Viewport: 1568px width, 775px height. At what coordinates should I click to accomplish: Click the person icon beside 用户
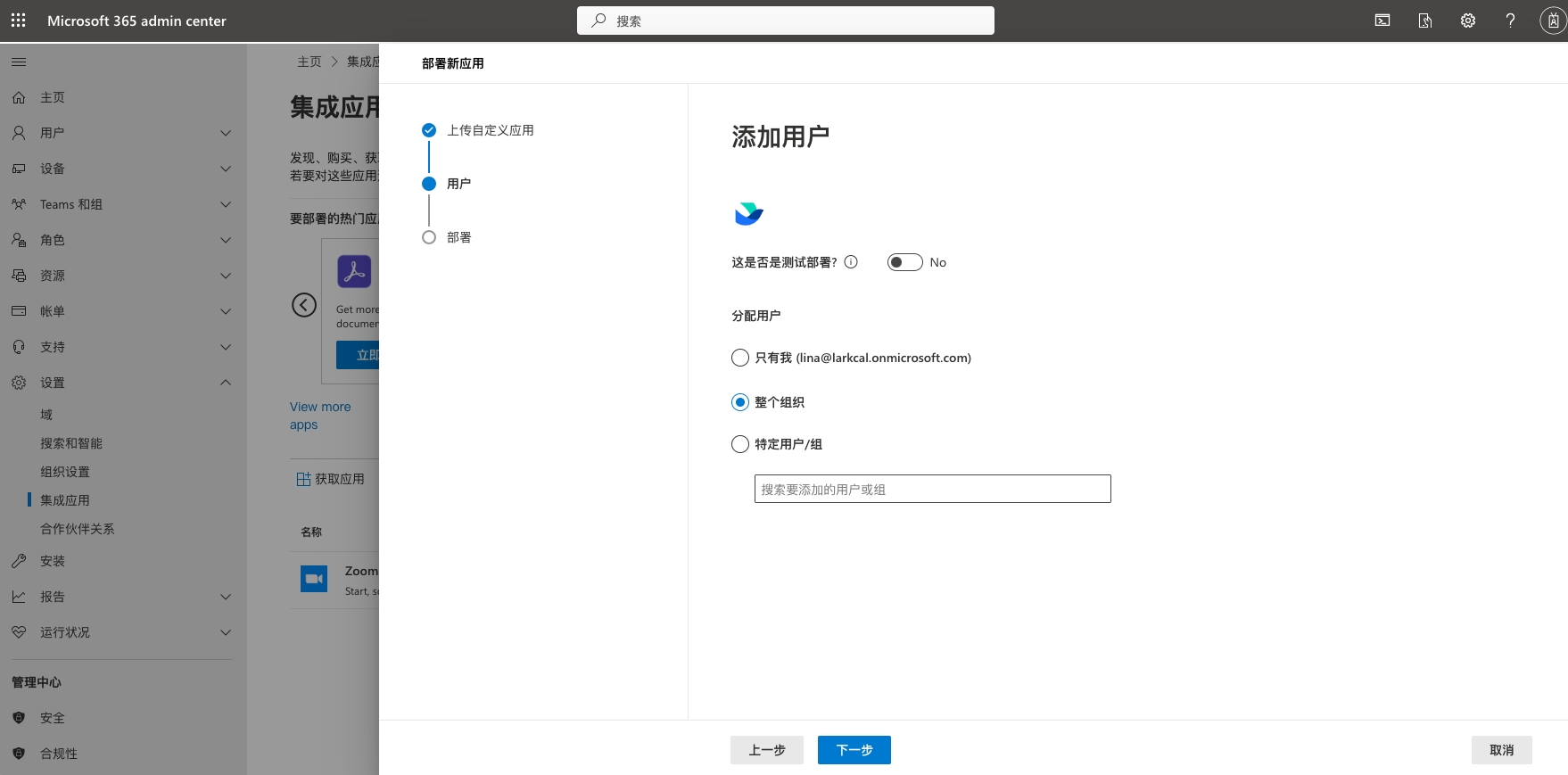19,133
